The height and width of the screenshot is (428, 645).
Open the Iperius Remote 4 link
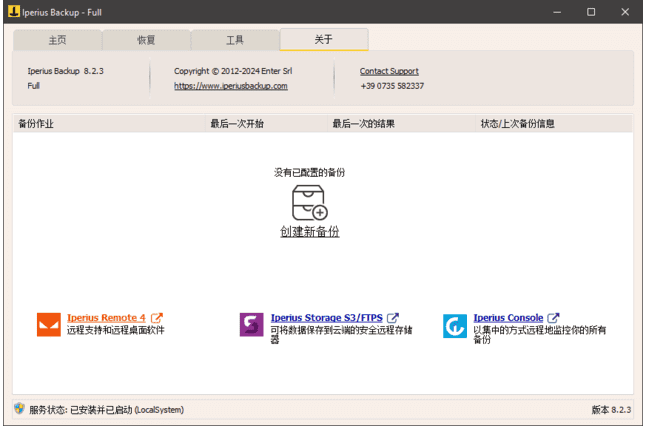[x=106, y=318]
